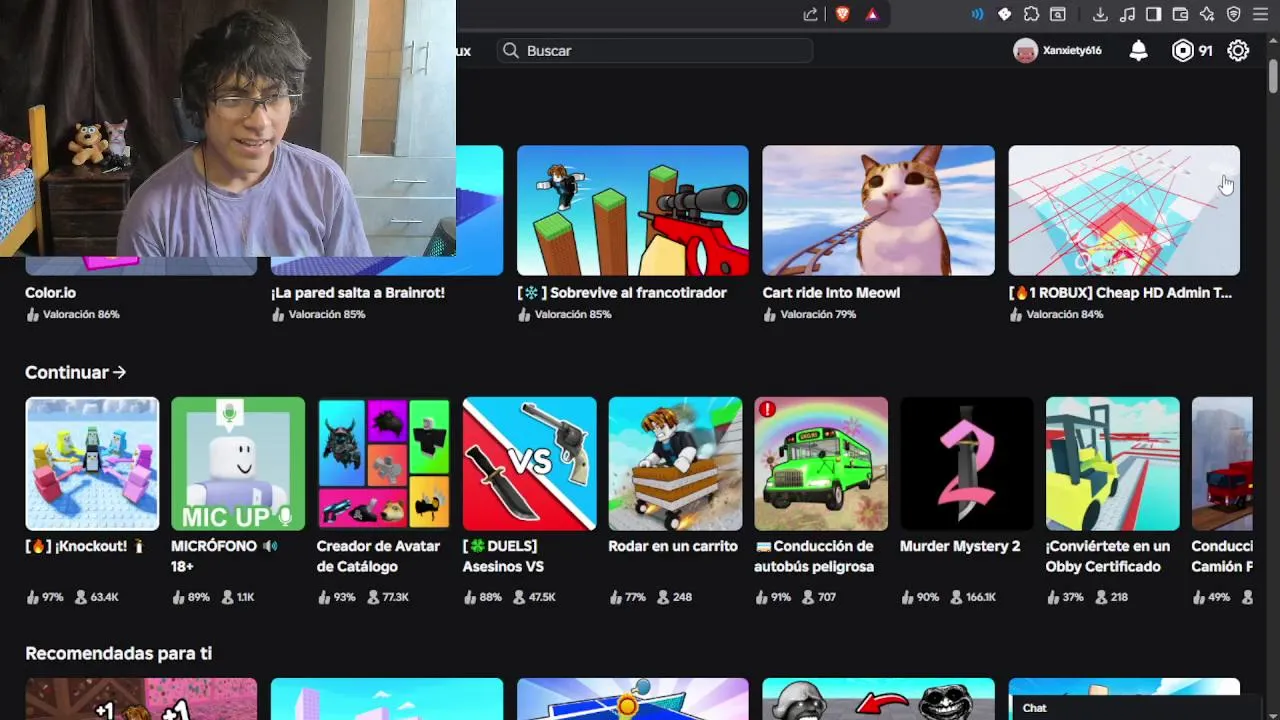Open Sobrevive al francotirador game thumbnail
This screenshot has width=1280, height=720.
pos(632,210)
